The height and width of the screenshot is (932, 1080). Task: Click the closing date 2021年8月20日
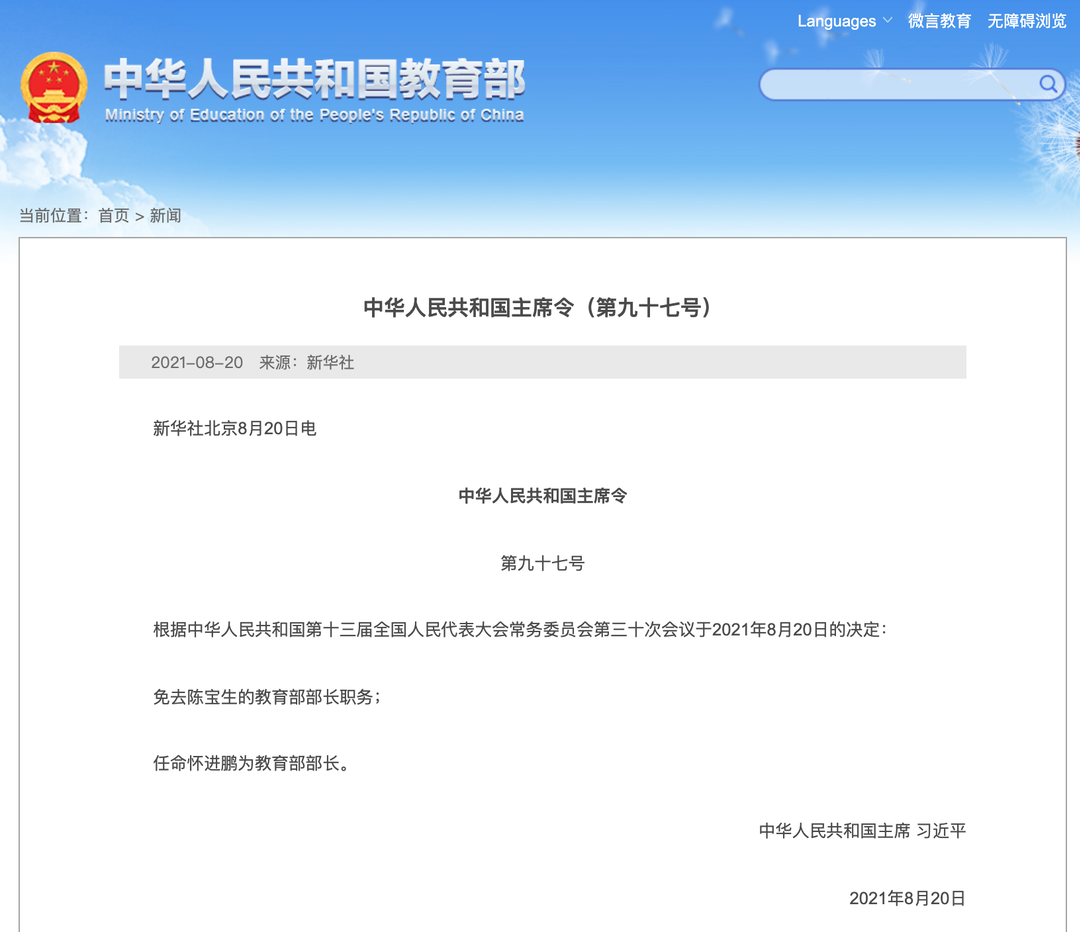(907, 898)
